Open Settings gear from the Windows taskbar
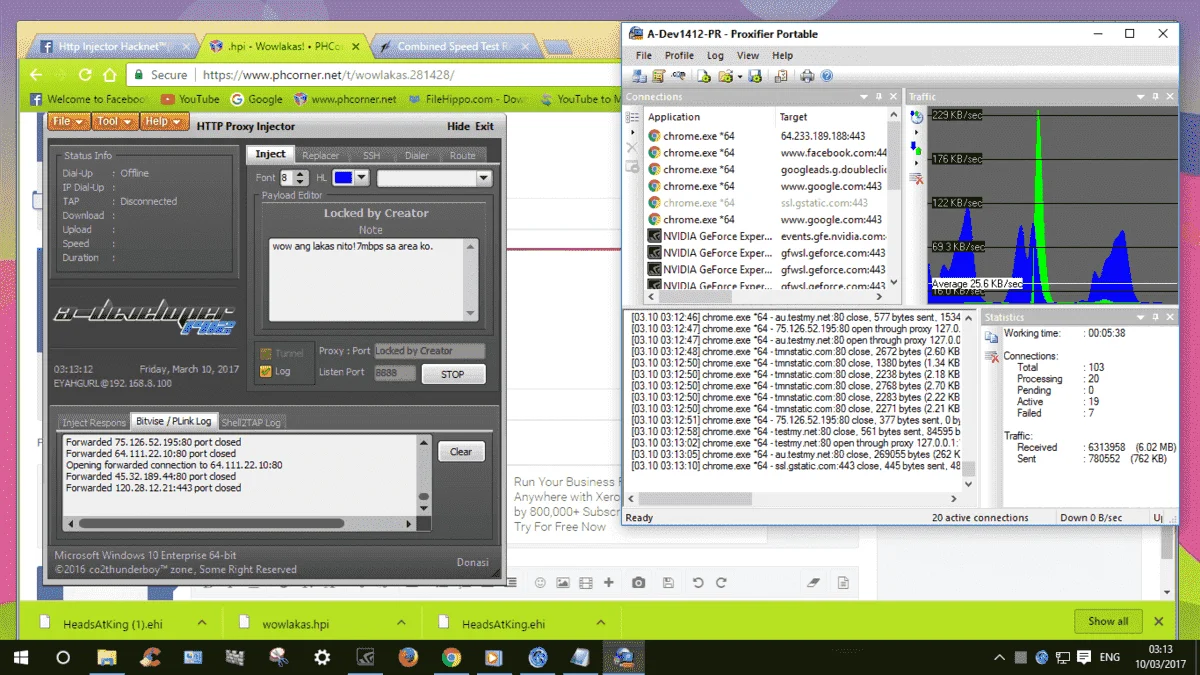Viewport: 1200px width, 675px height. click(x=322, y=657)
